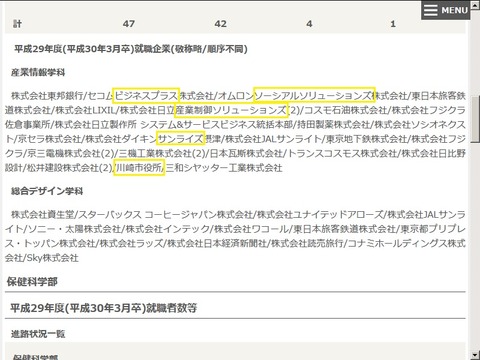The height and width of the screenshot is (360, 480).
Task: Click the text ソーシアルソリューションズ
Action: pos(314,96)
